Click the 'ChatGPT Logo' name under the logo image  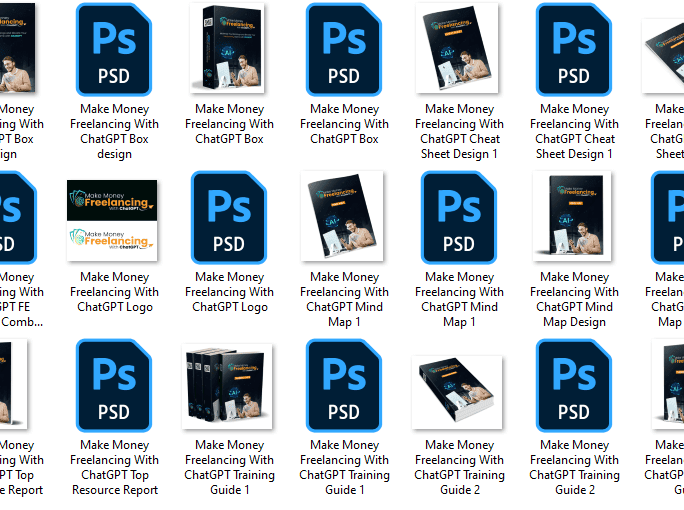[x=114, y=292]
